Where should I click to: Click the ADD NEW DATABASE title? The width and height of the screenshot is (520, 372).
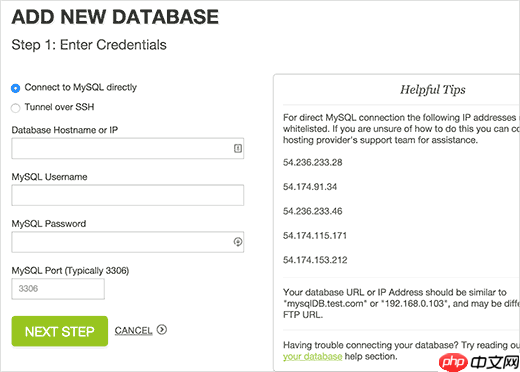pos(115,17)
